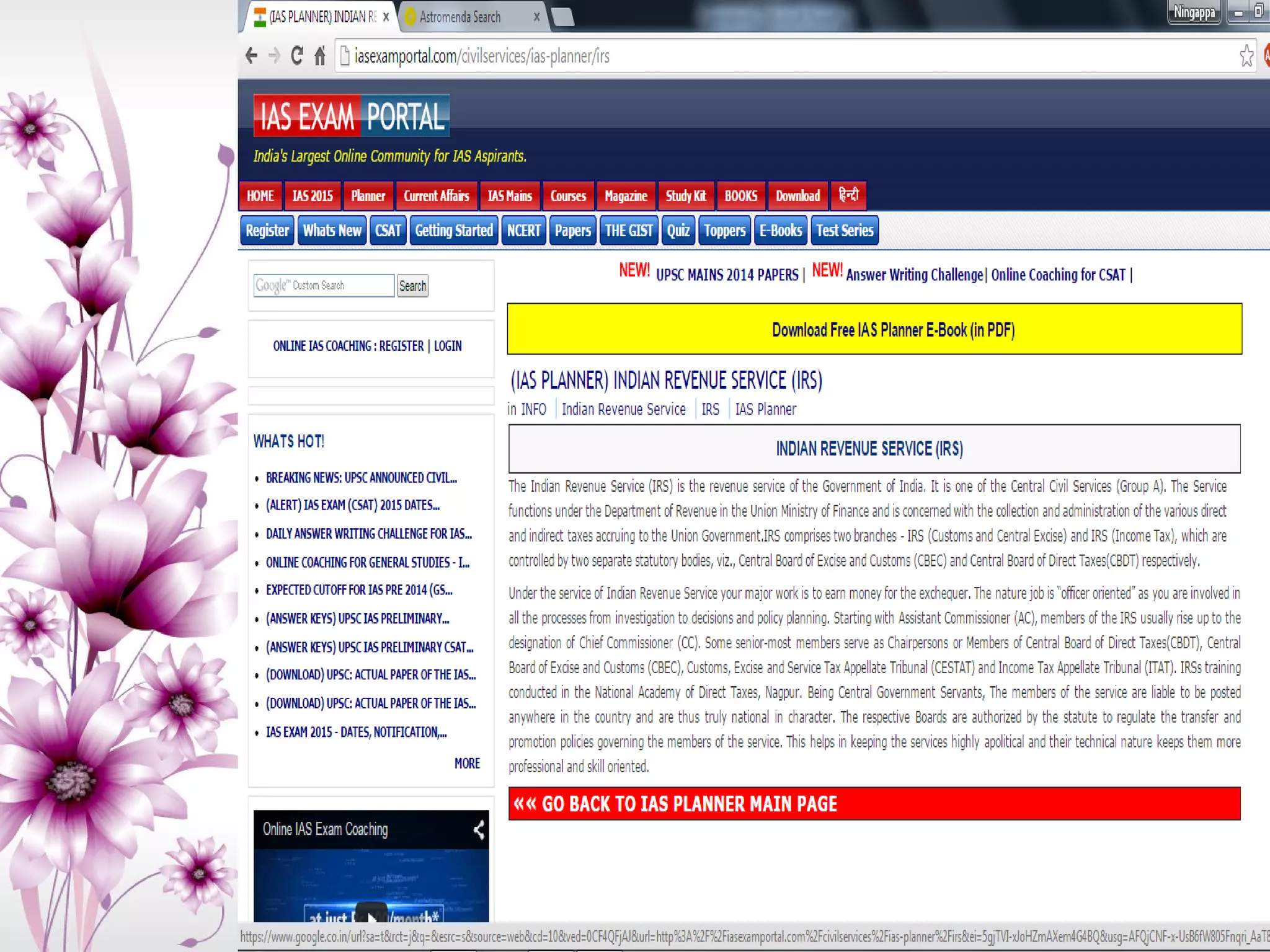This screenshot has width=1270, height=952.
Task: Bookmark page with star icon
Action: pos(1246,56)
